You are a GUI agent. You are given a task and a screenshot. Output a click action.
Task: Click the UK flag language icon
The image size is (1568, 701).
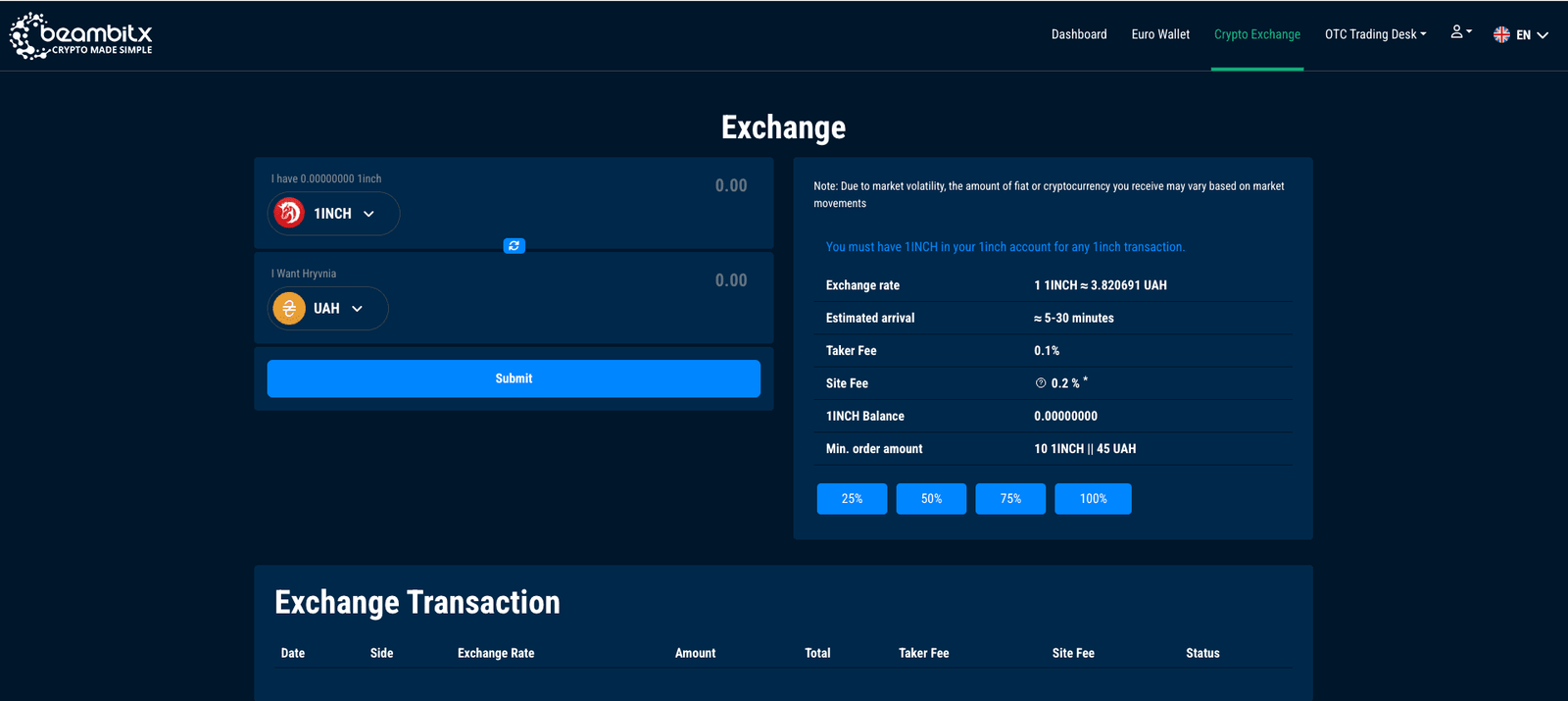pos(1501,34)
